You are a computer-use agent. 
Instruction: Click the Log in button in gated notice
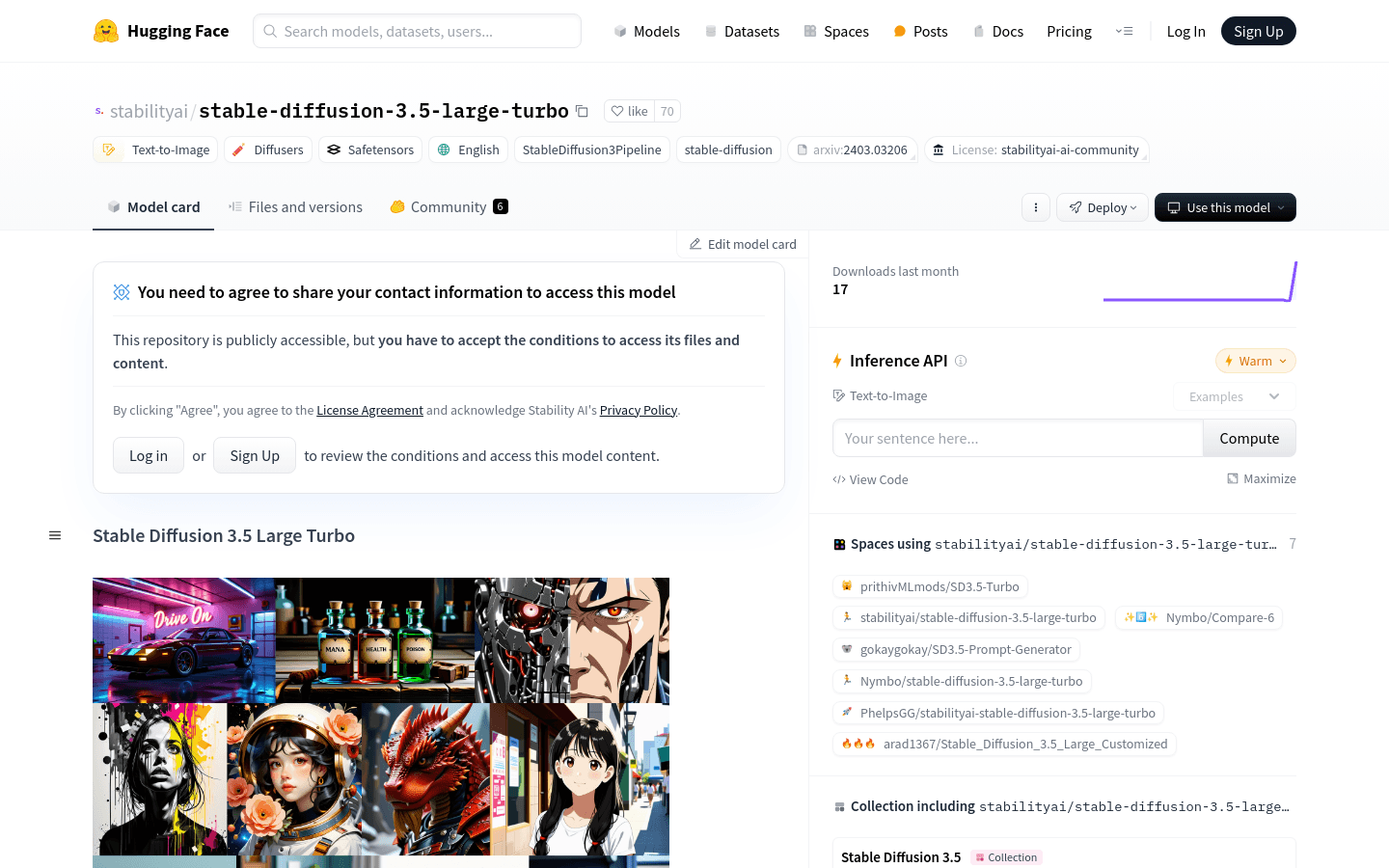tap(149, 455)
